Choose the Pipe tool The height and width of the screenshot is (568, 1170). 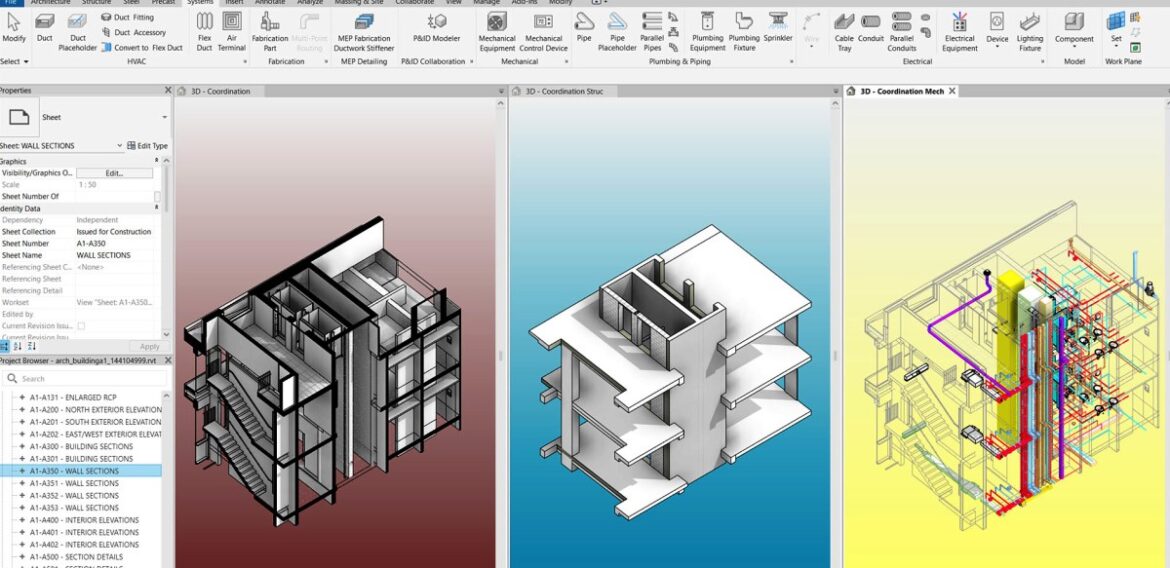coord(584,27)
